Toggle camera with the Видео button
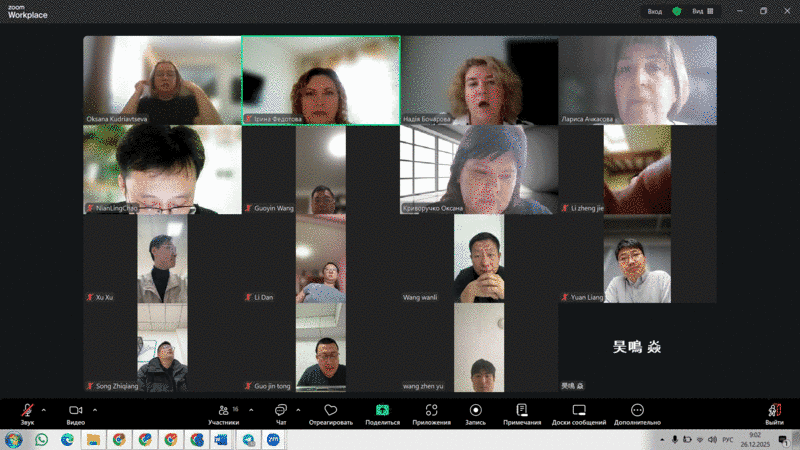 (x=75, y=410)
